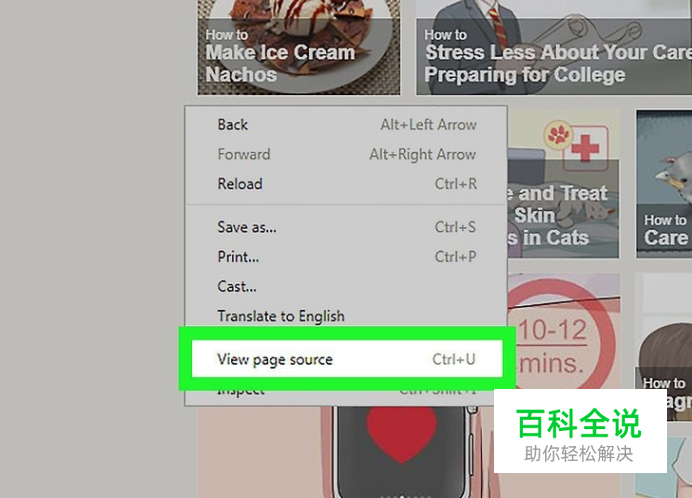Viewport: 692px width, 498px height.
Task: Choose Back in the context menu
Action: point(347,124)
